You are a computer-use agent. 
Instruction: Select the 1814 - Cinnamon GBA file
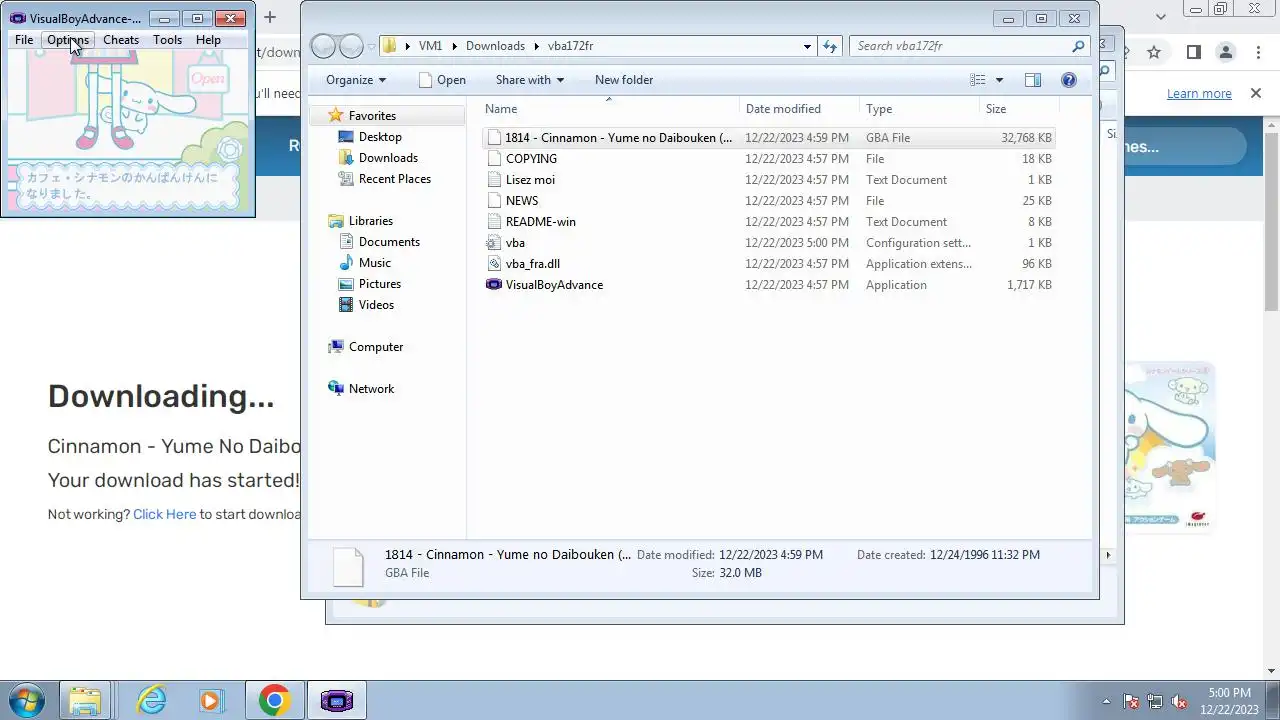tap(768, 138)
